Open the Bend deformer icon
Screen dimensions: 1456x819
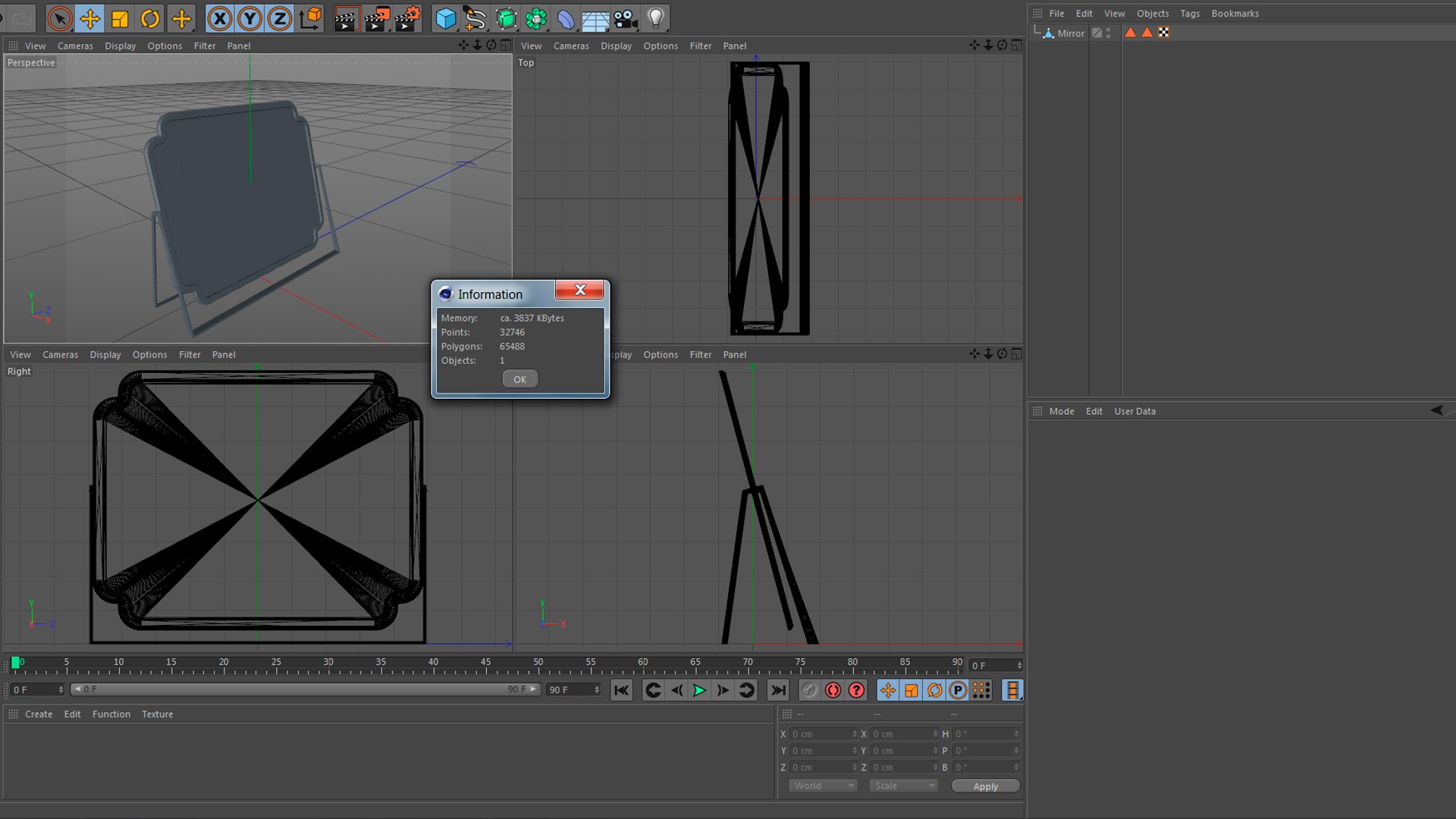pyautogui.click(x=566, y=18)
